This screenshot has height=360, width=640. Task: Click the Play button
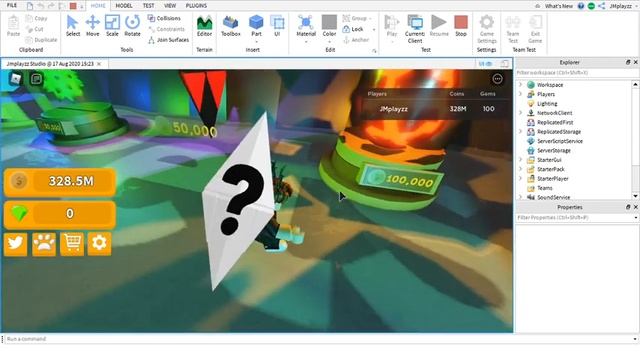click(x=391, y=26)
